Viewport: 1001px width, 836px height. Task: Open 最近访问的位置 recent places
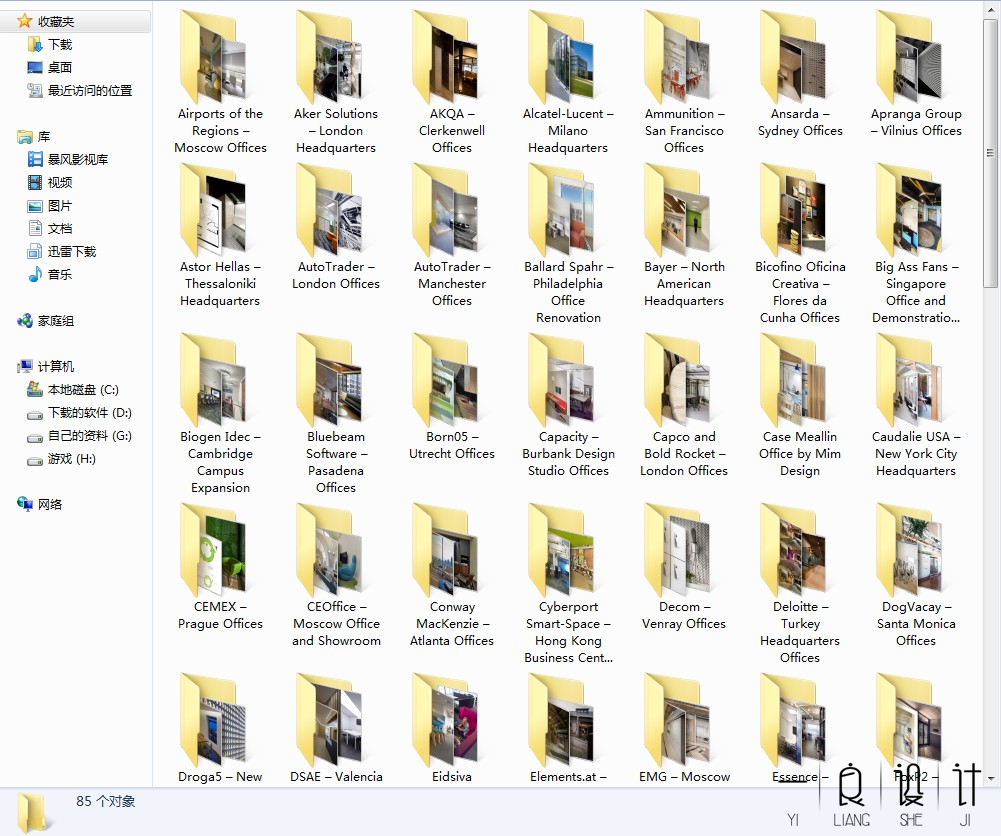pos(80,90)
